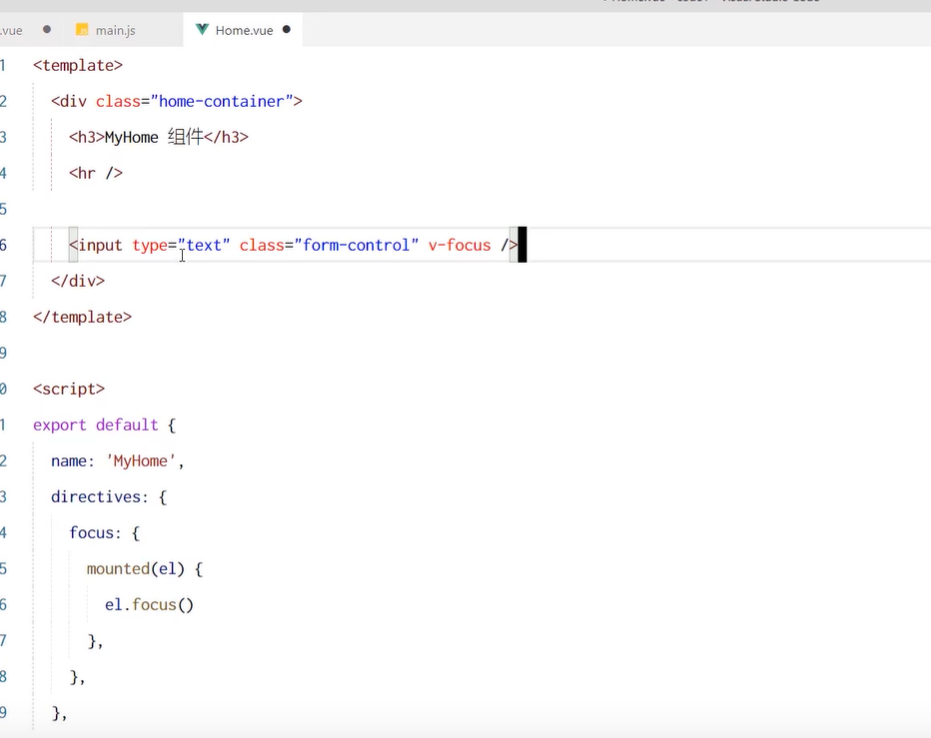Click the "MyHome 组件" heading text
The image size is (931, 738).
coord(154,137)
